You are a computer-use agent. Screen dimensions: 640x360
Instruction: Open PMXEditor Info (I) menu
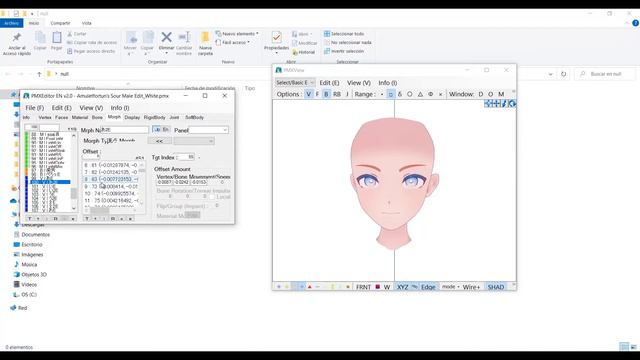[x=120, y=108]
